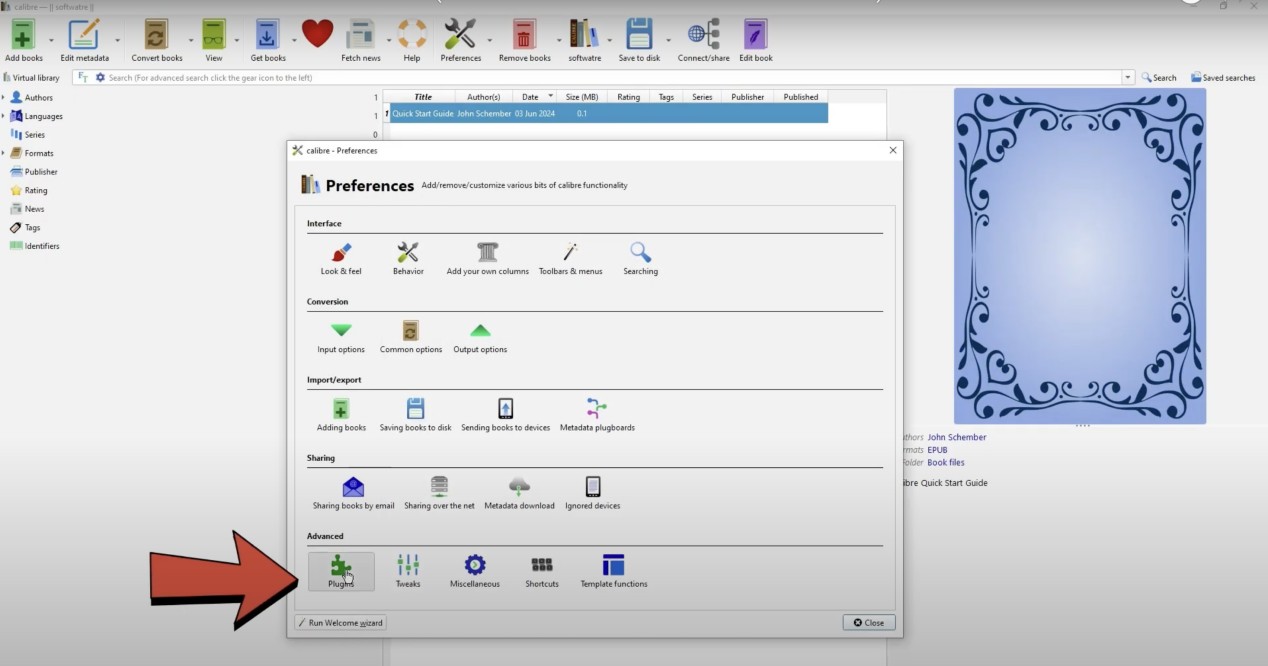
Task: Open the Edit metadata dropdown arrow
Action: point(119,40)
